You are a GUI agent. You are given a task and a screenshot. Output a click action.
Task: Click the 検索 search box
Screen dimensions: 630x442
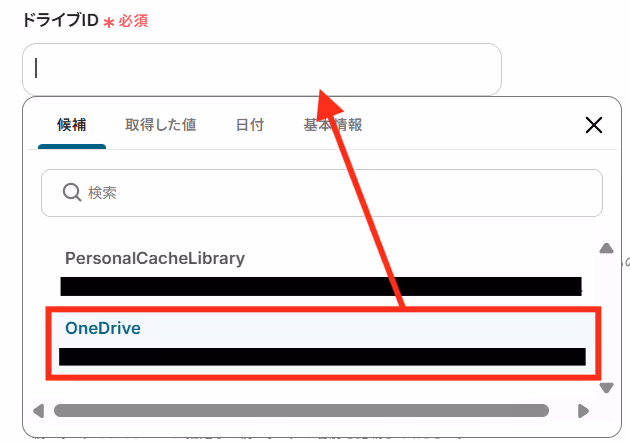pyautogui.click(x=322, y=193)
